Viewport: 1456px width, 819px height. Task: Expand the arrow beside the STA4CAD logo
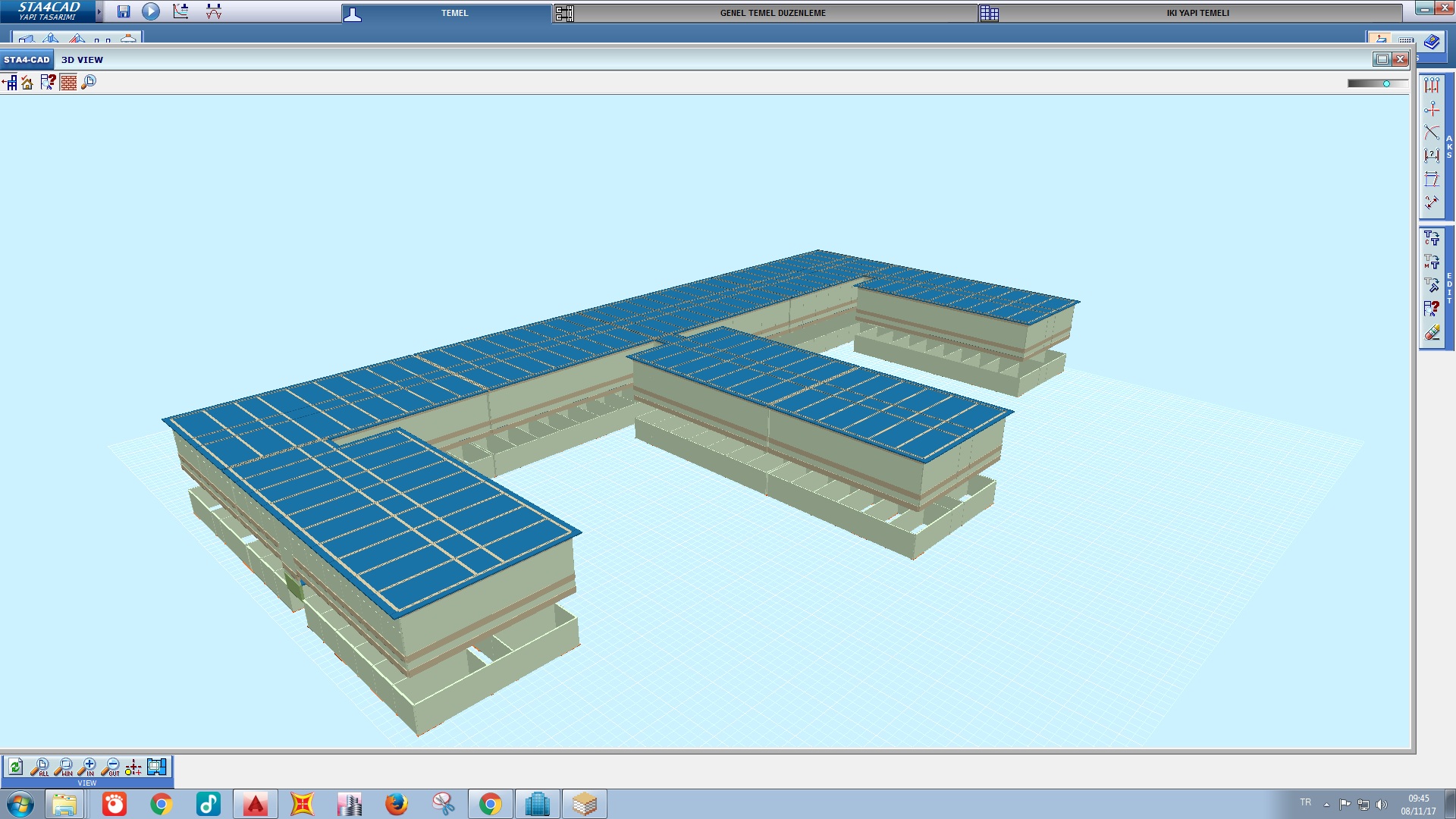pos(99,11)
